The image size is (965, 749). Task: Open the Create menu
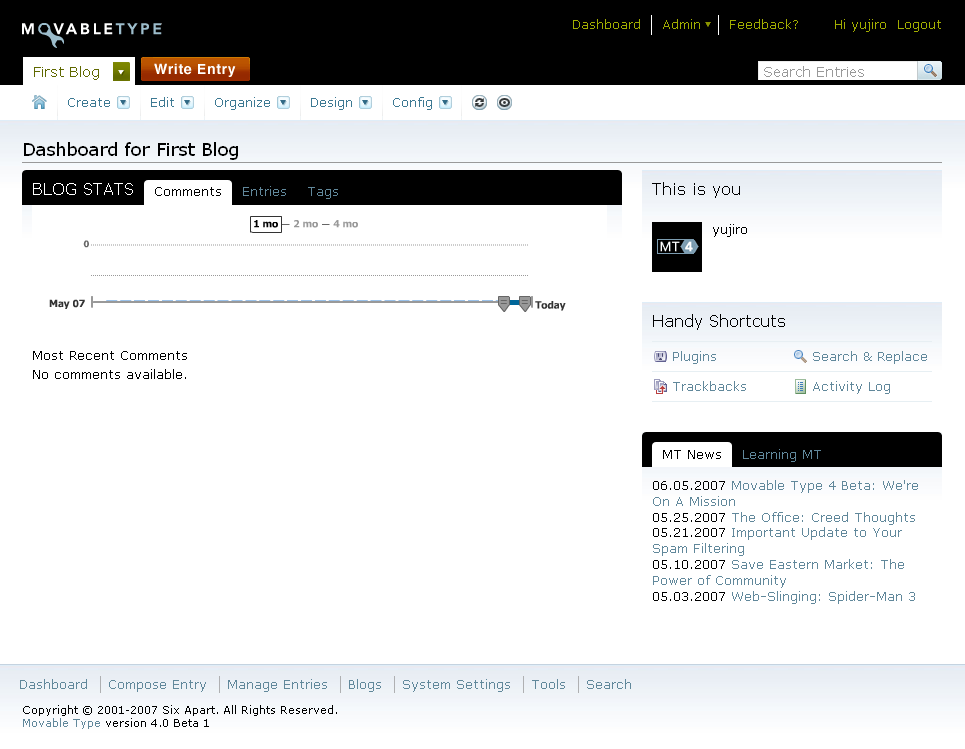tap(89, 103)
